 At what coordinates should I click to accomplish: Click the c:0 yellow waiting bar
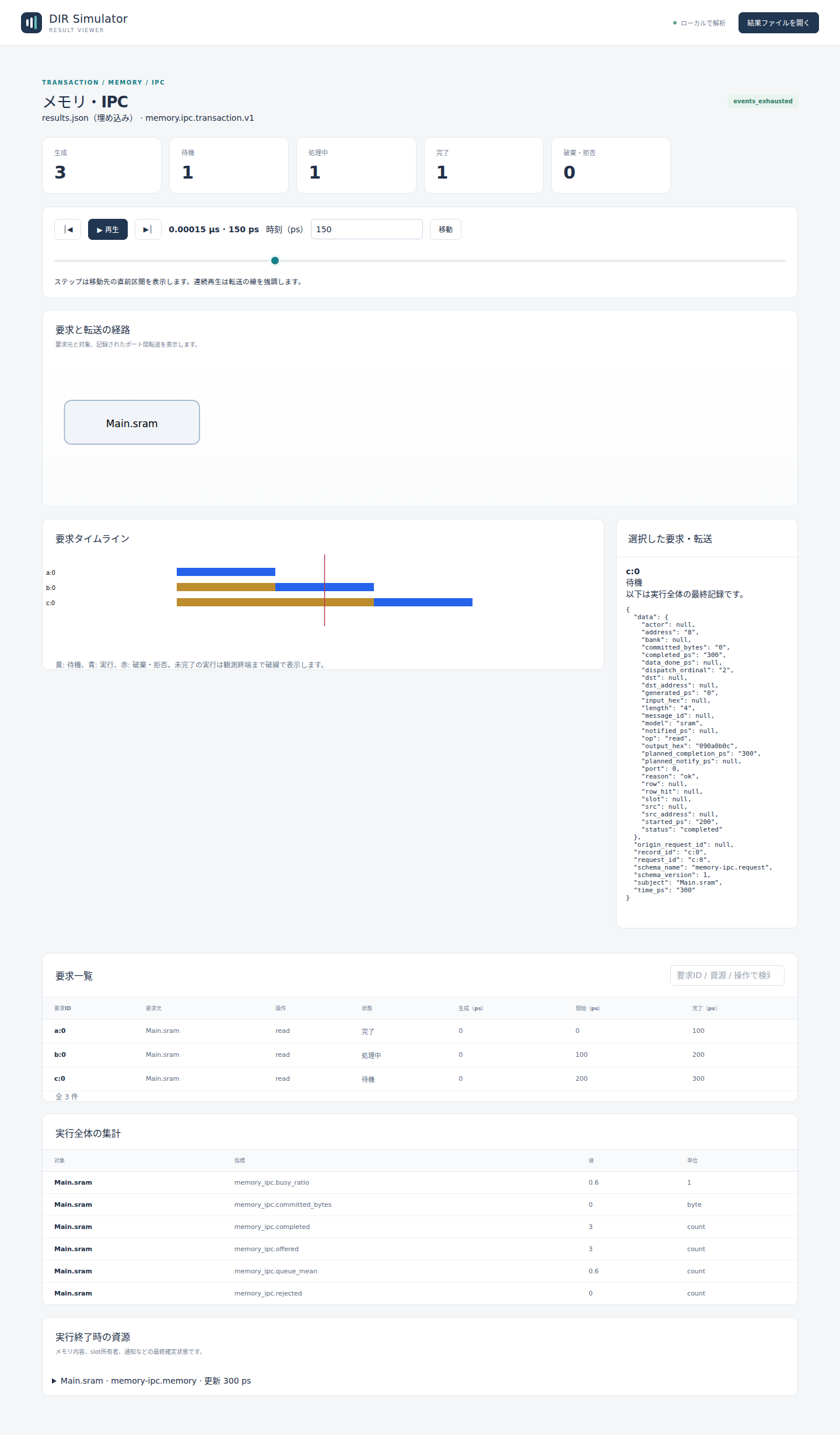click(275, 602)
